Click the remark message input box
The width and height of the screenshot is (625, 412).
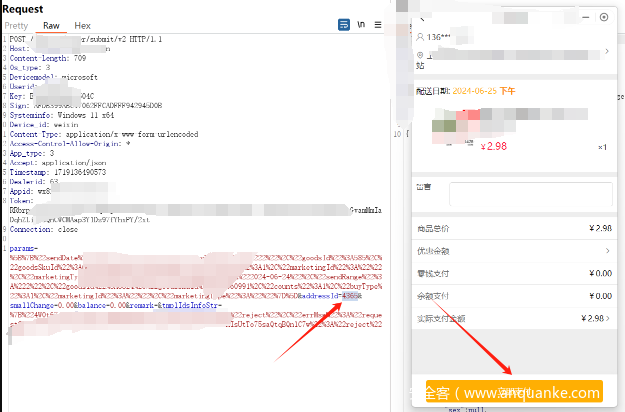click(x=531, y=194)
